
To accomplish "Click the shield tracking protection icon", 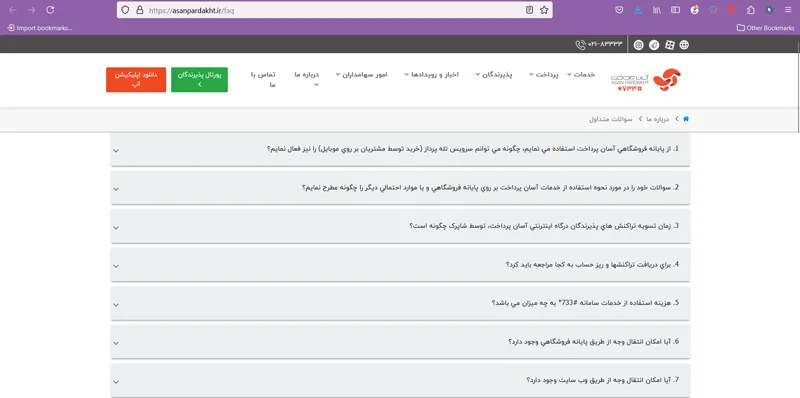I will [x=126, y=10].
